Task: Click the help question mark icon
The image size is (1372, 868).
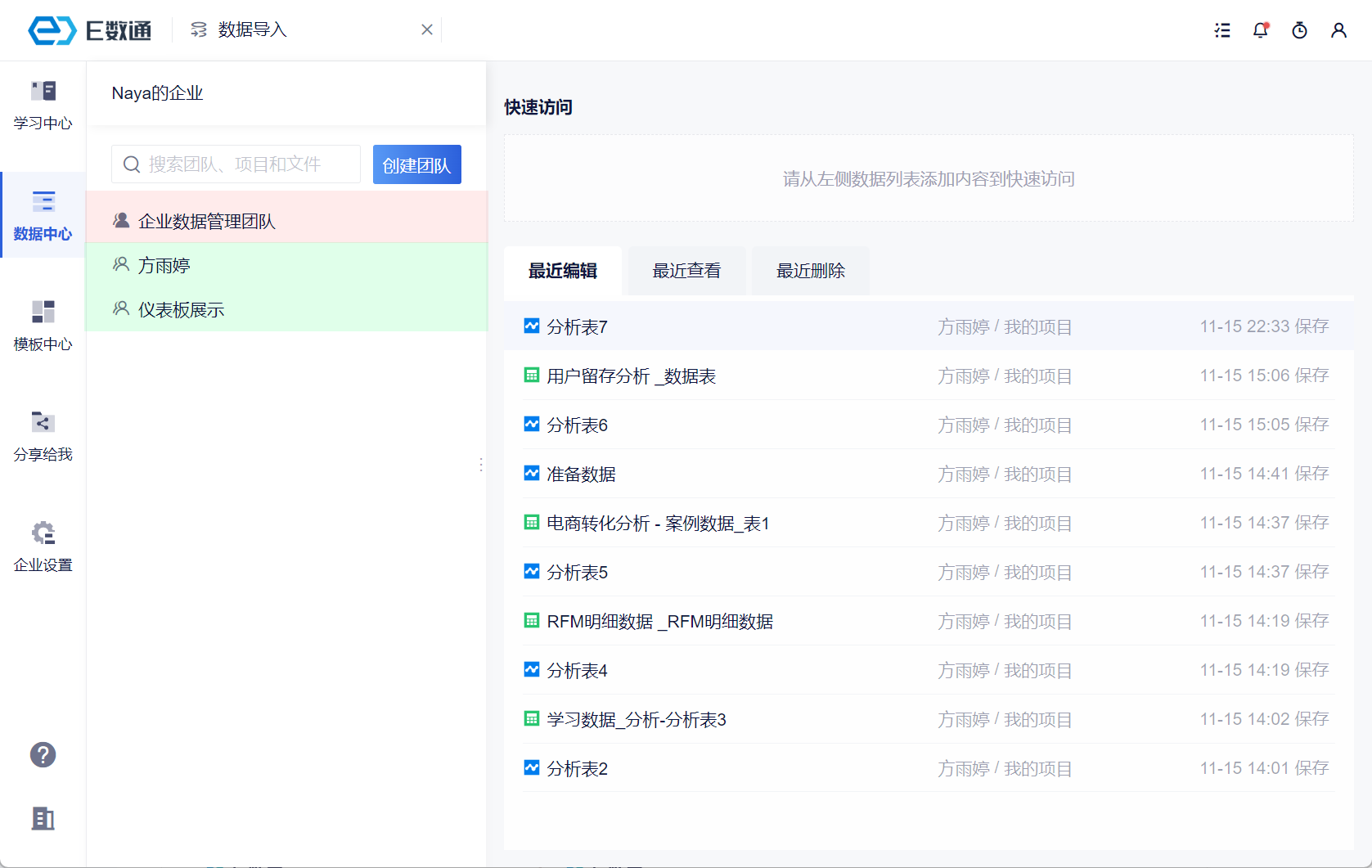Action: pyautogui.click(x=43, y=754)
